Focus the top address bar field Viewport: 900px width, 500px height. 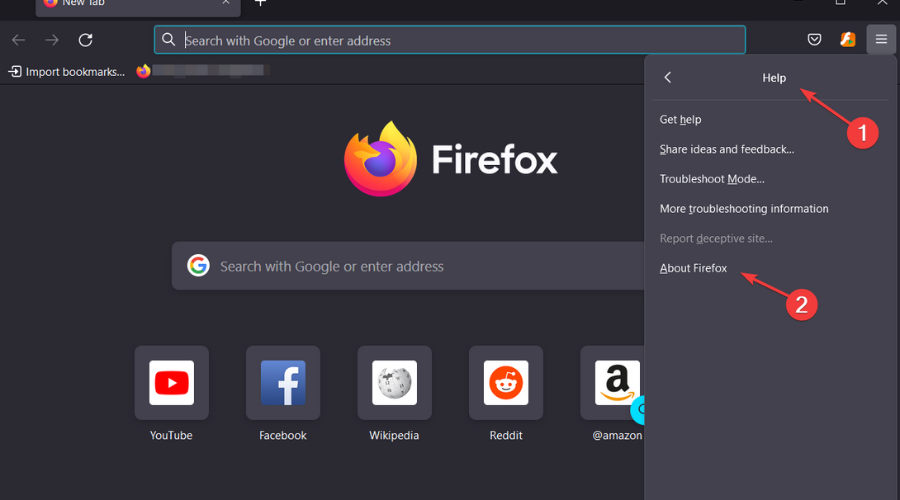pos(450,40)
